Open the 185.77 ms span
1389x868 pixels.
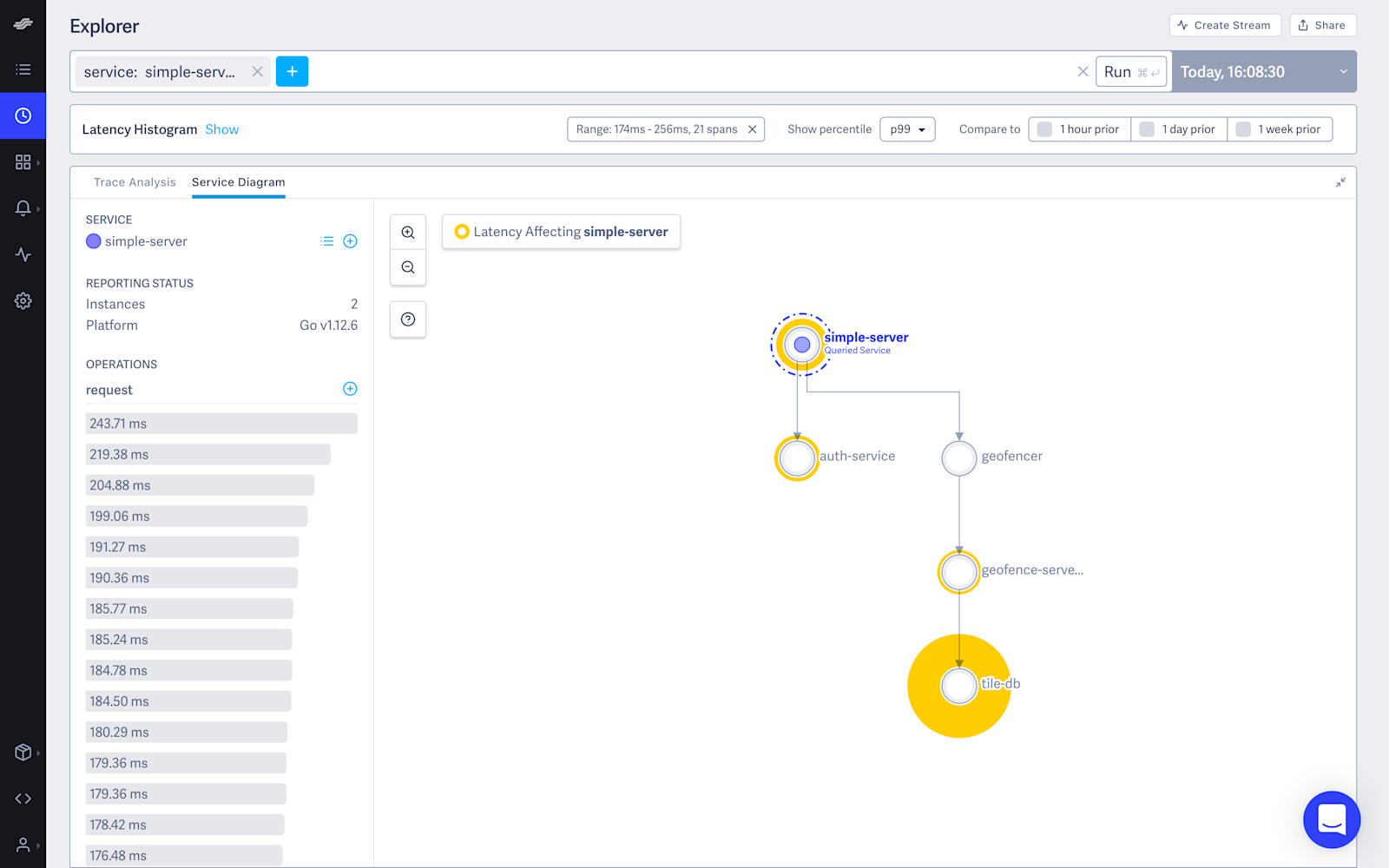point(189,608)
